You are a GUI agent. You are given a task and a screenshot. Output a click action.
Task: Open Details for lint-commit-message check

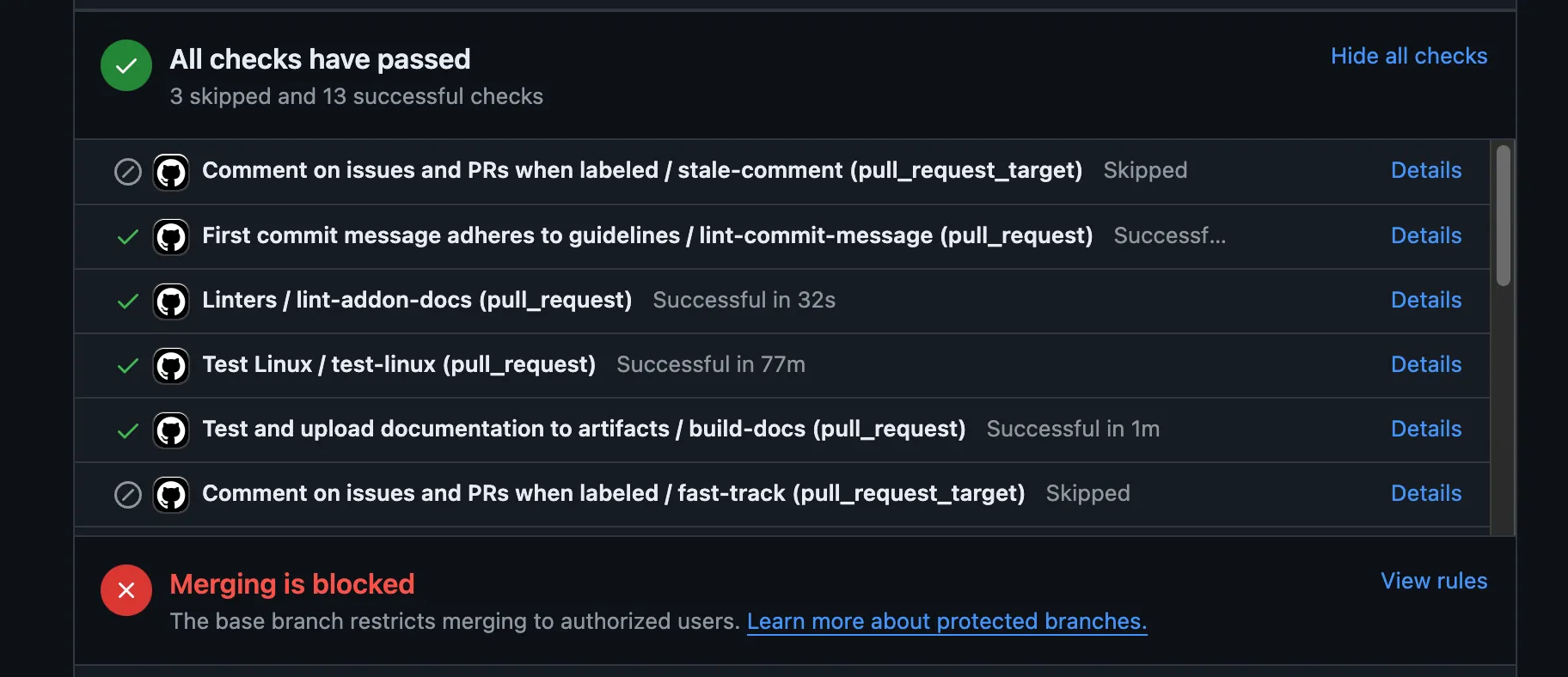[1426, 235]
